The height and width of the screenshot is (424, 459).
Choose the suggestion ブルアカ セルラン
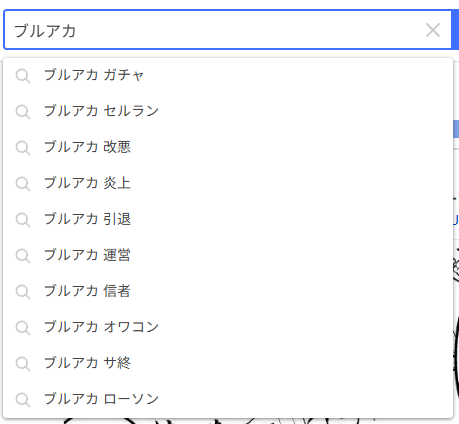(x=228, y=111)
